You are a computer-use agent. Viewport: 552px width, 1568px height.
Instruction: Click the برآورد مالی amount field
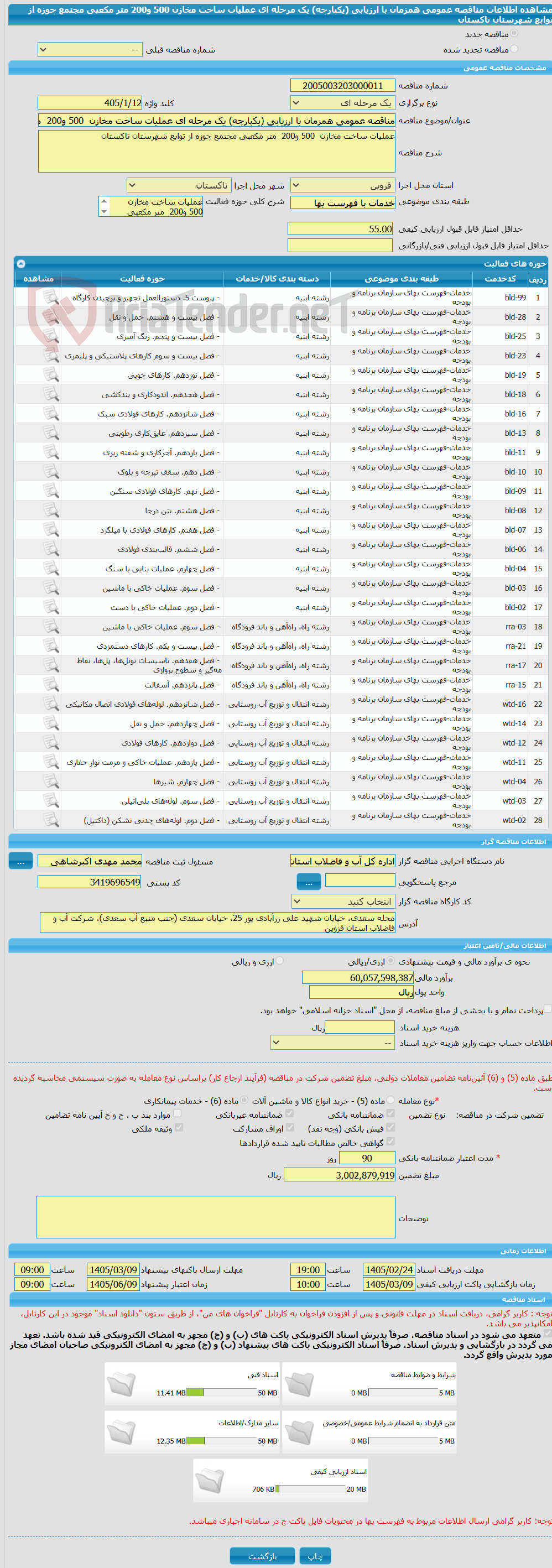click(x=358, y=977)
